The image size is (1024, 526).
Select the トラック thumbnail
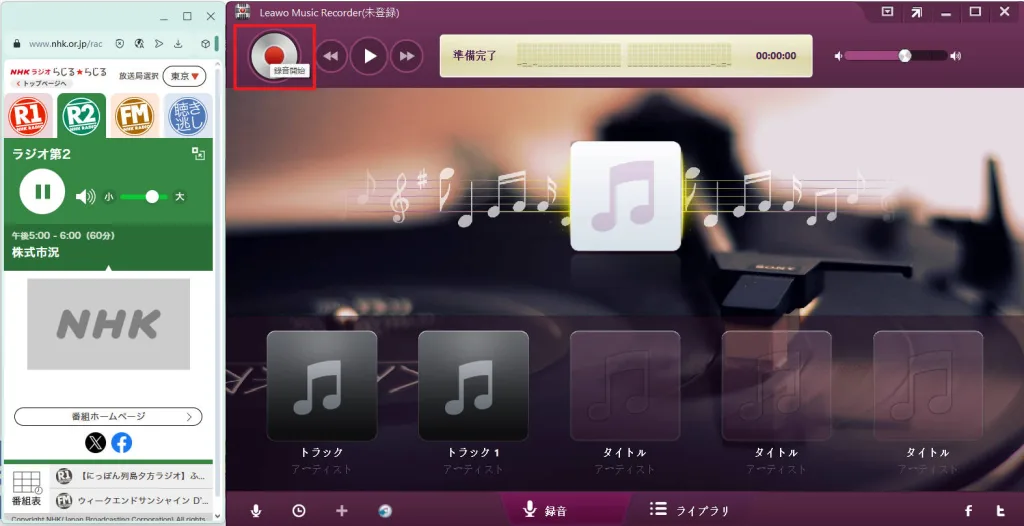point(322,386)
